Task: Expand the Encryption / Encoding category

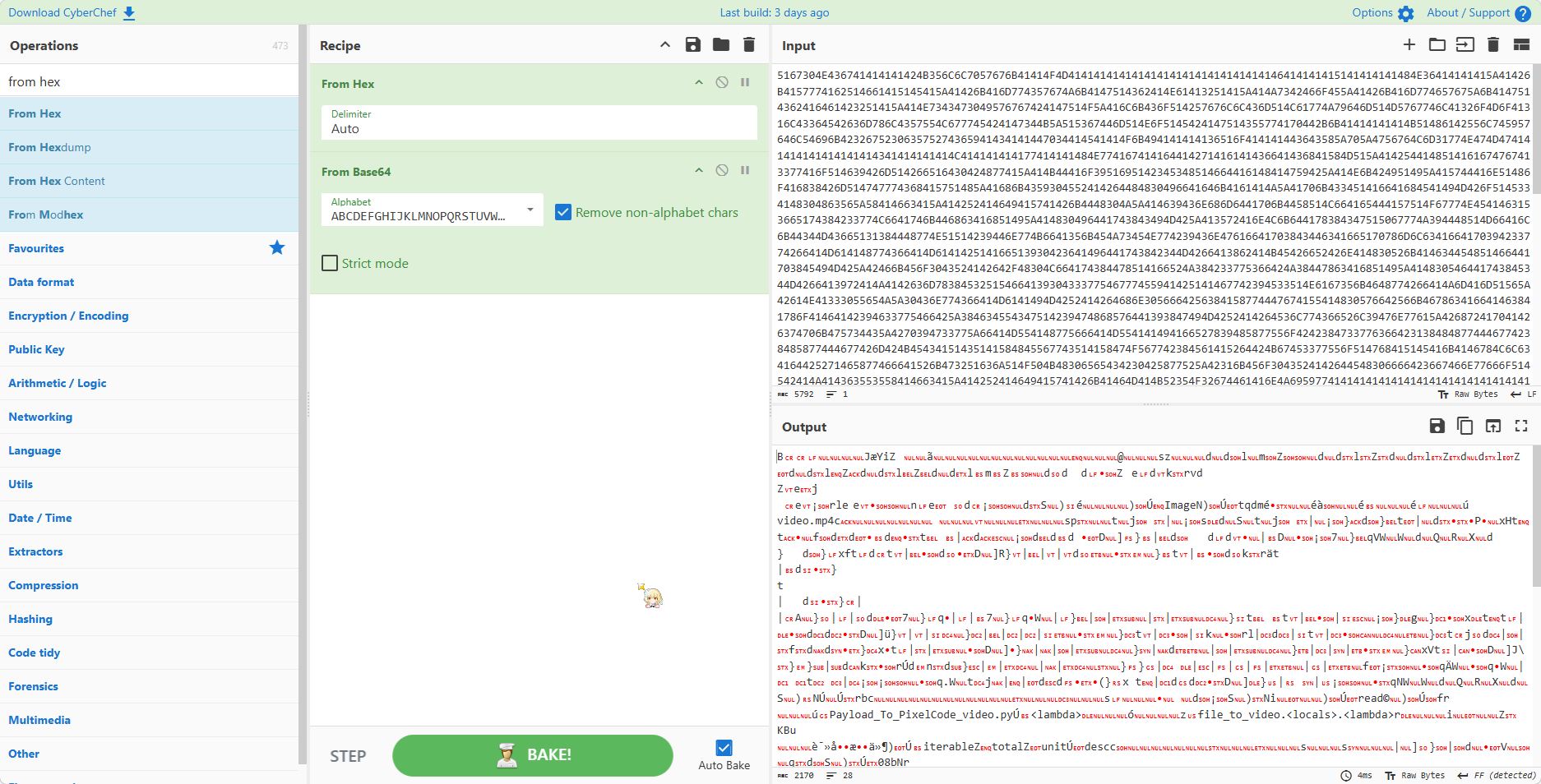Action: [68, 316]
